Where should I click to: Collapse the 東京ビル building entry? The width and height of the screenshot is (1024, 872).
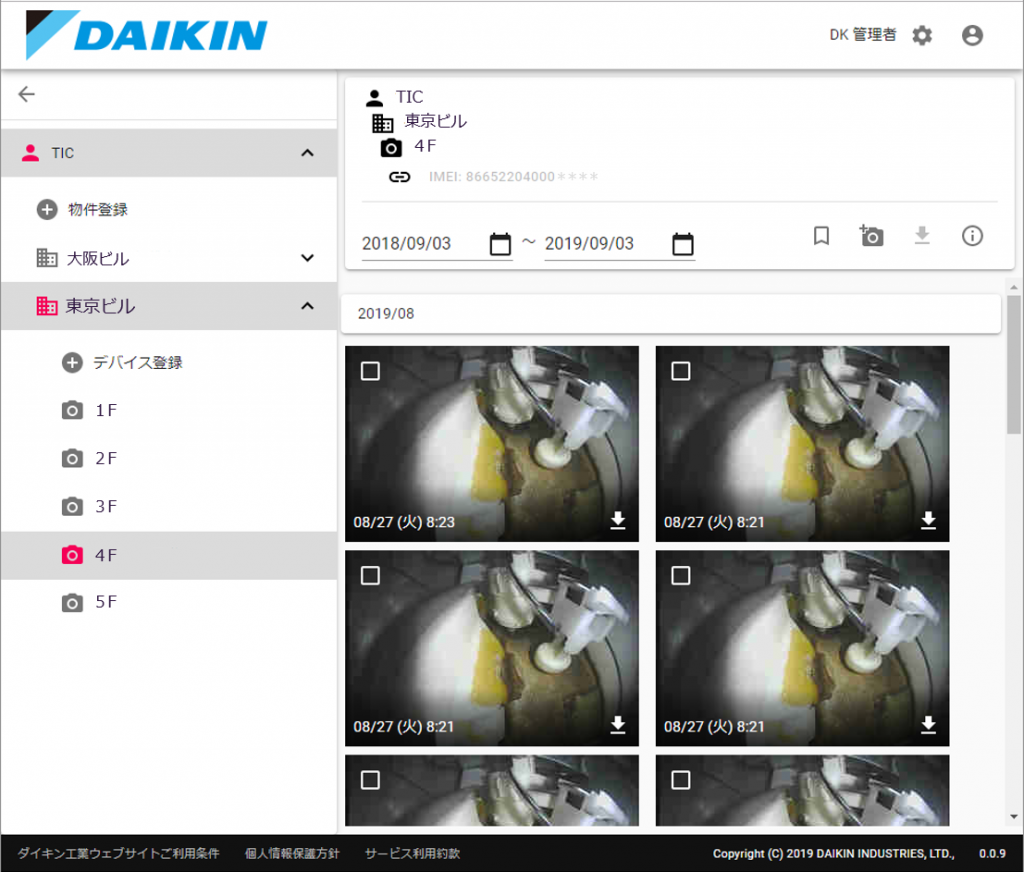307,306
